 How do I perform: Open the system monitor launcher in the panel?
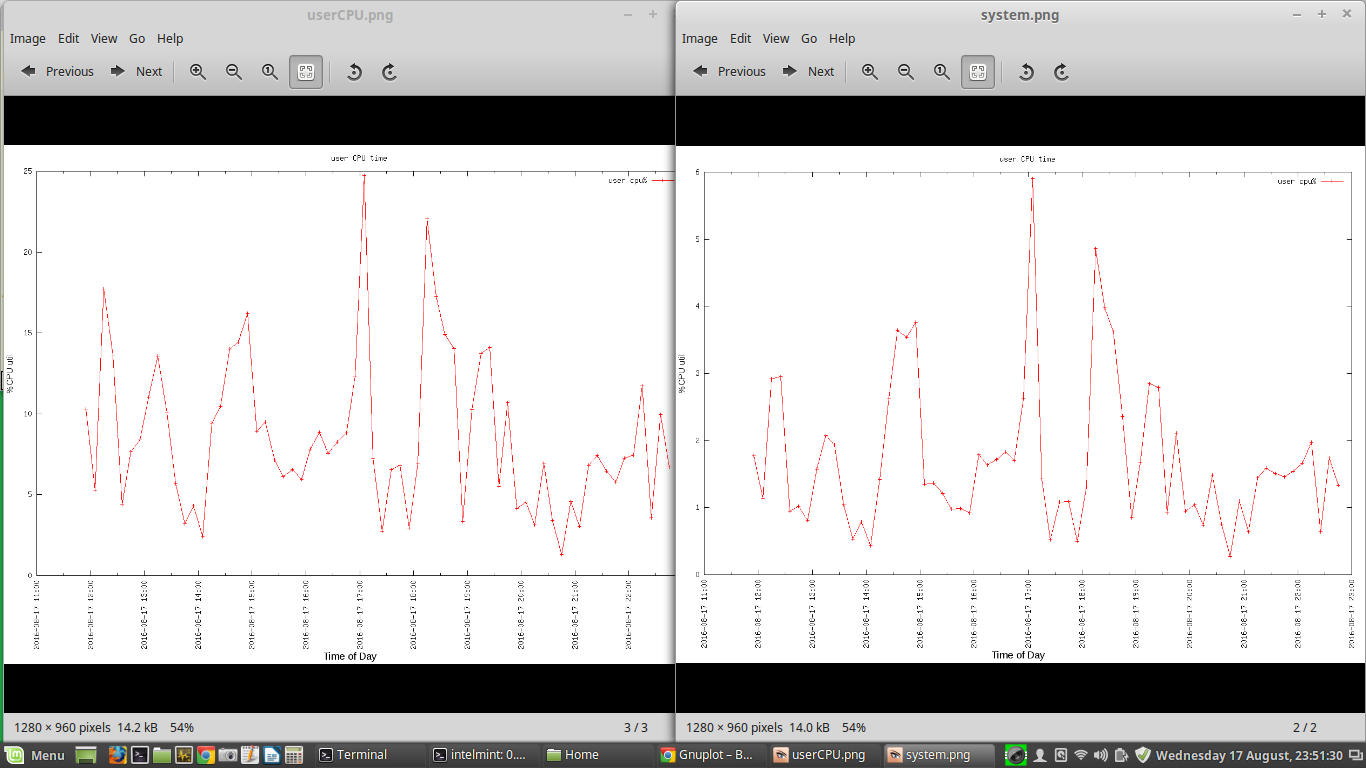(184, 755)
